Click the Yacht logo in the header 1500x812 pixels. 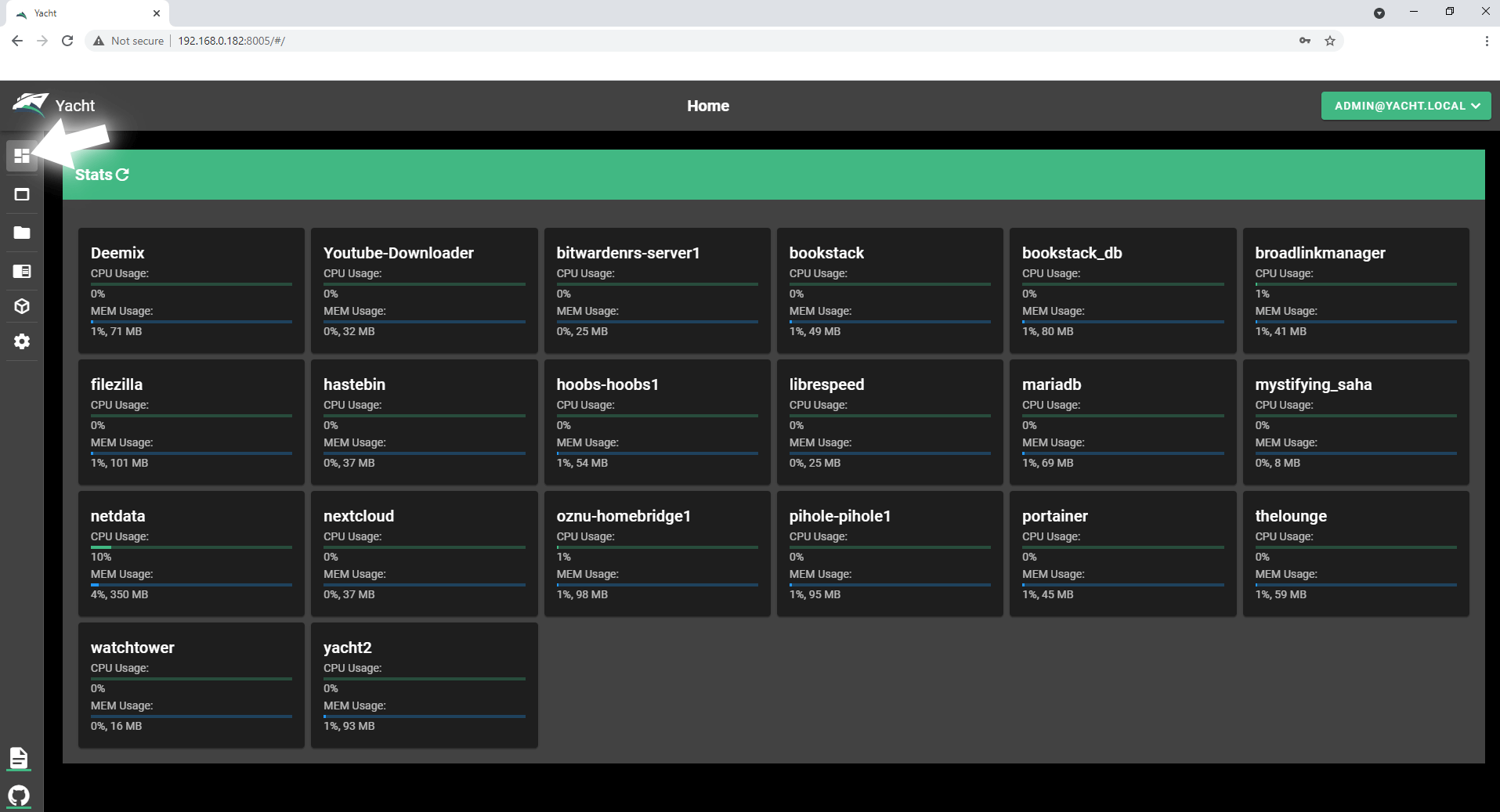(31, 104)
